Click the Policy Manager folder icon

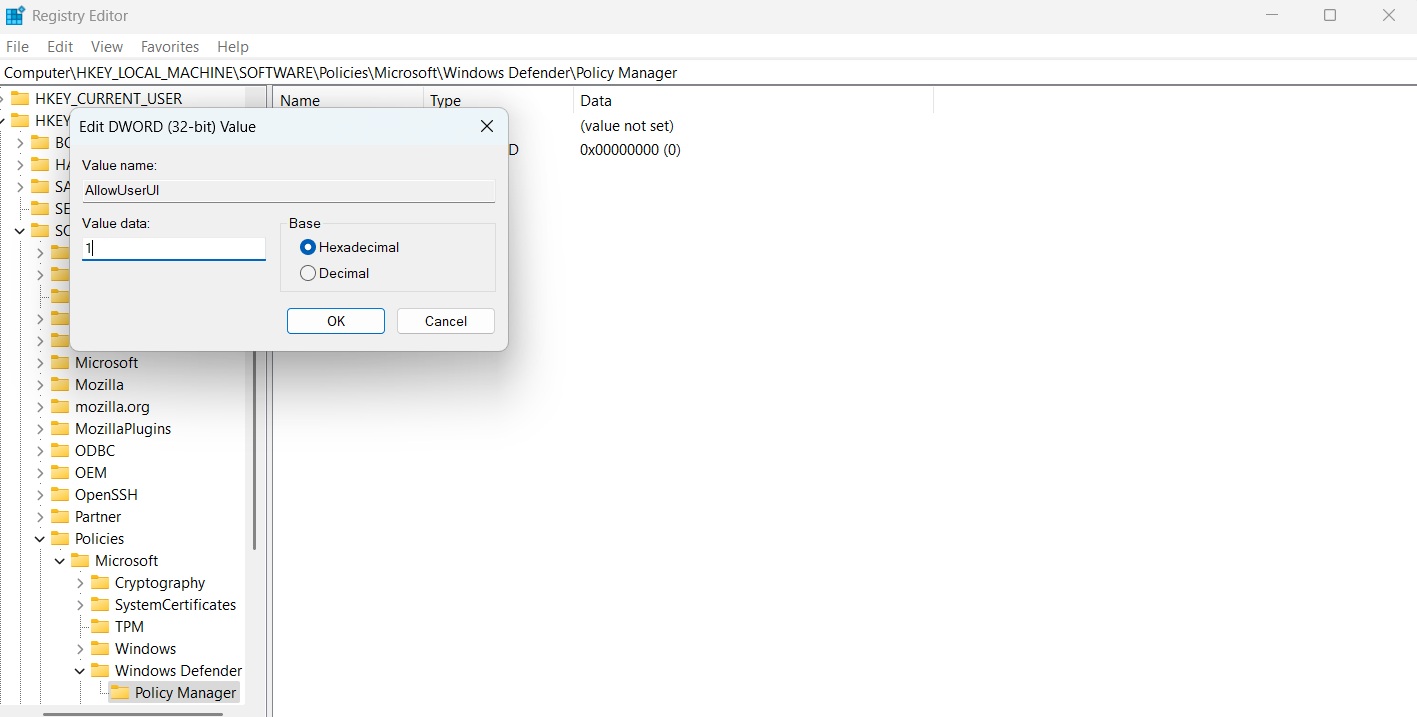pyautogui.click(x=120, y=692)
